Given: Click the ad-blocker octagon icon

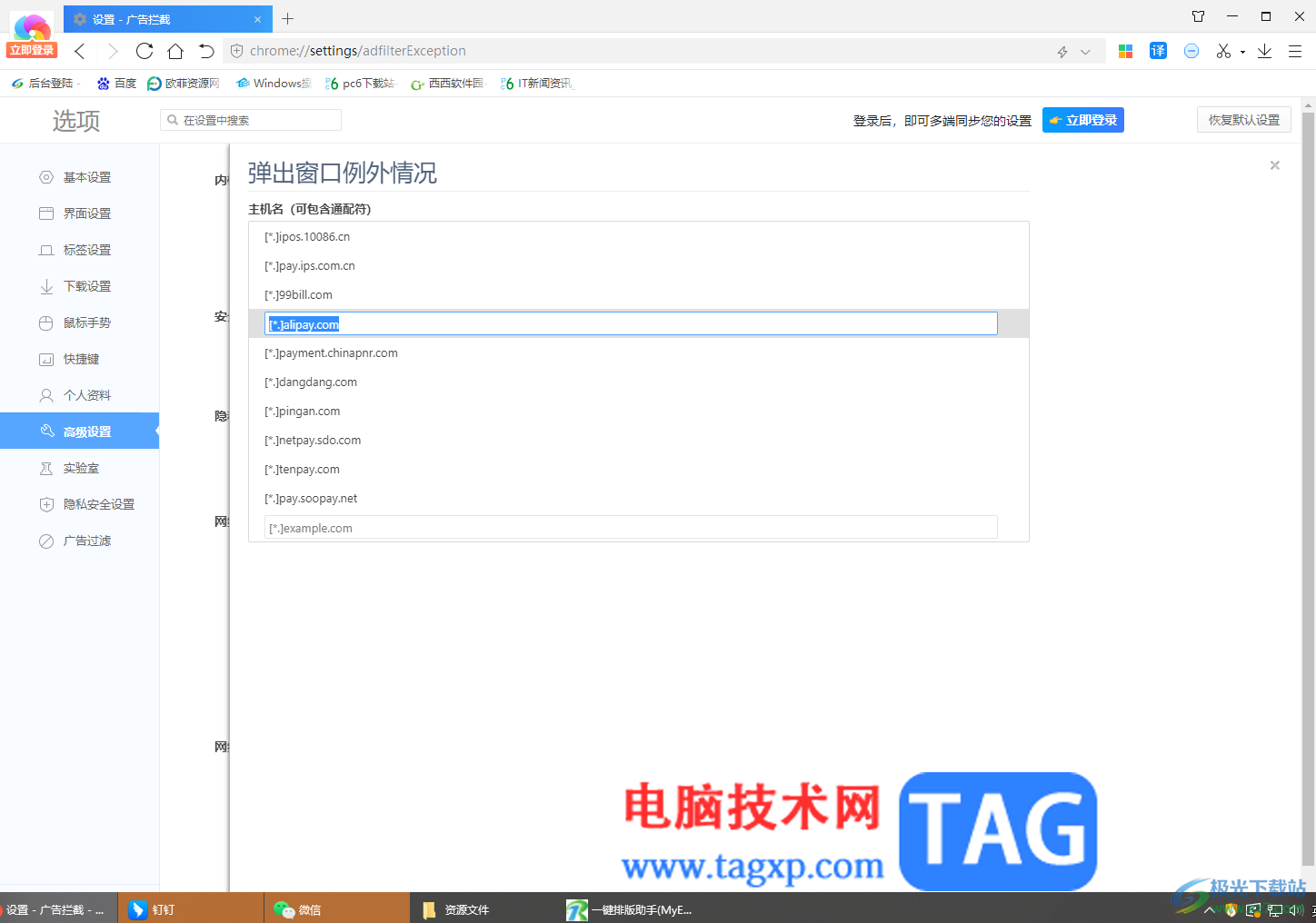Looking at the screenshot, I should coord(1191,51).
